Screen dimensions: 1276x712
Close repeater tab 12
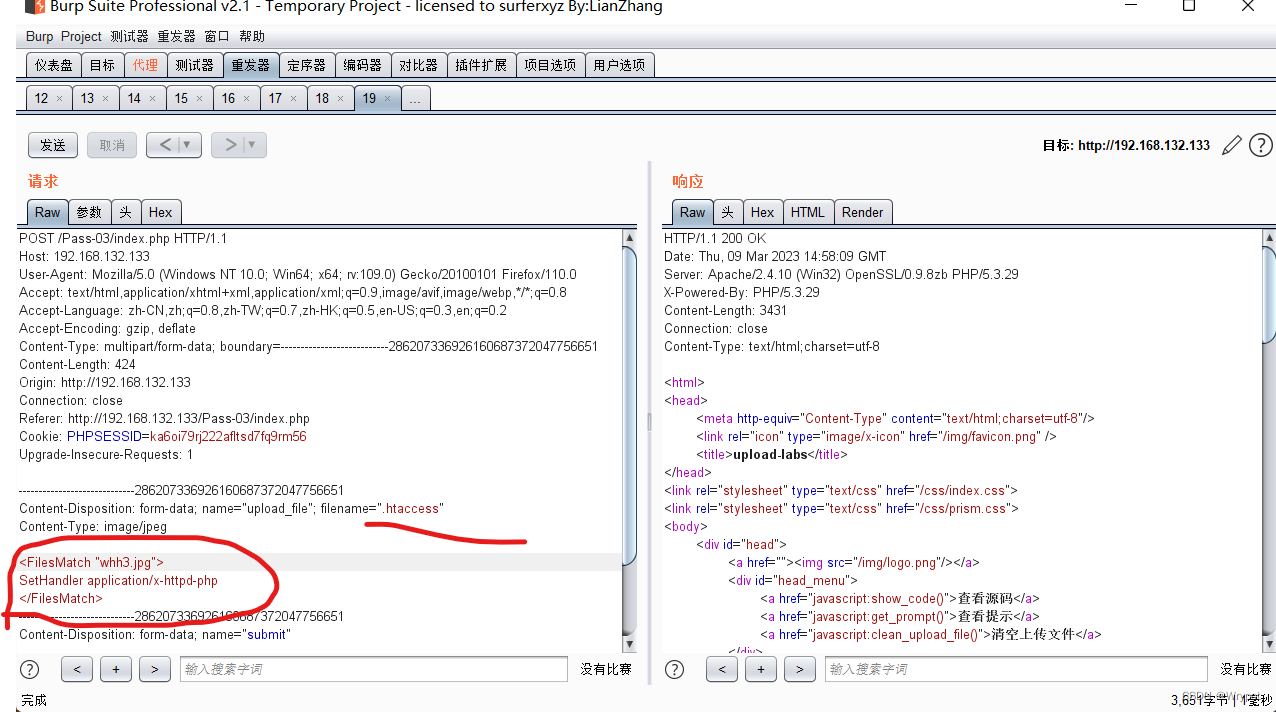[x=59, y=98]
